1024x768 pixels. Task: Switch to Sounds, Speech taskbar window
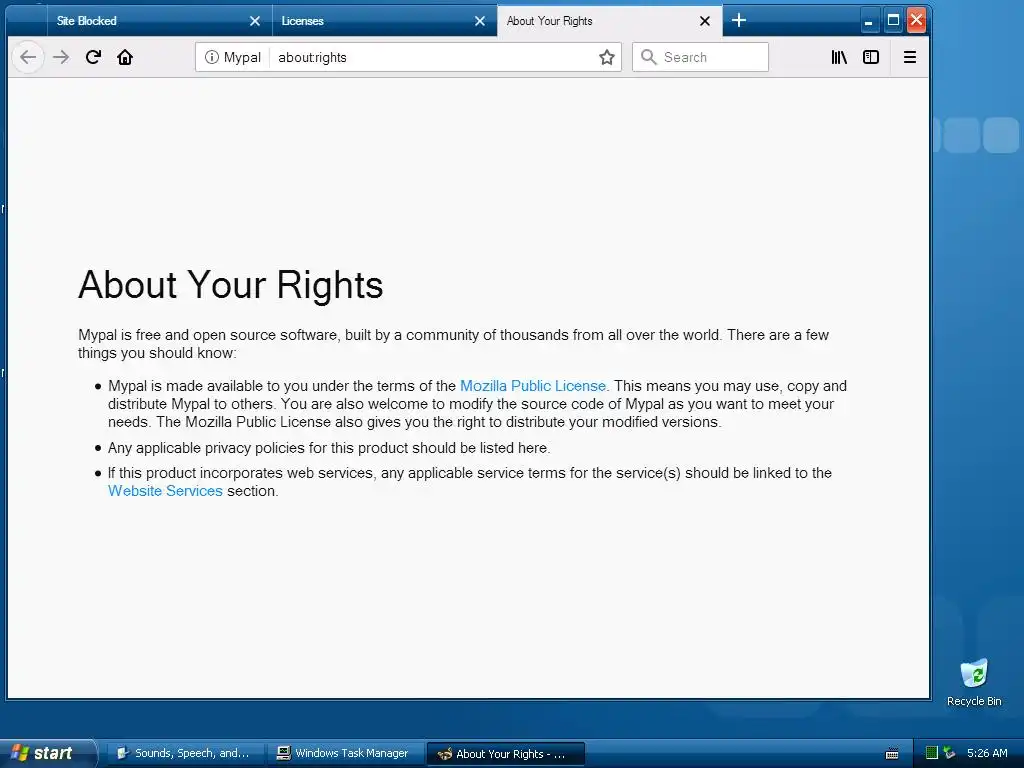[185, 753]
